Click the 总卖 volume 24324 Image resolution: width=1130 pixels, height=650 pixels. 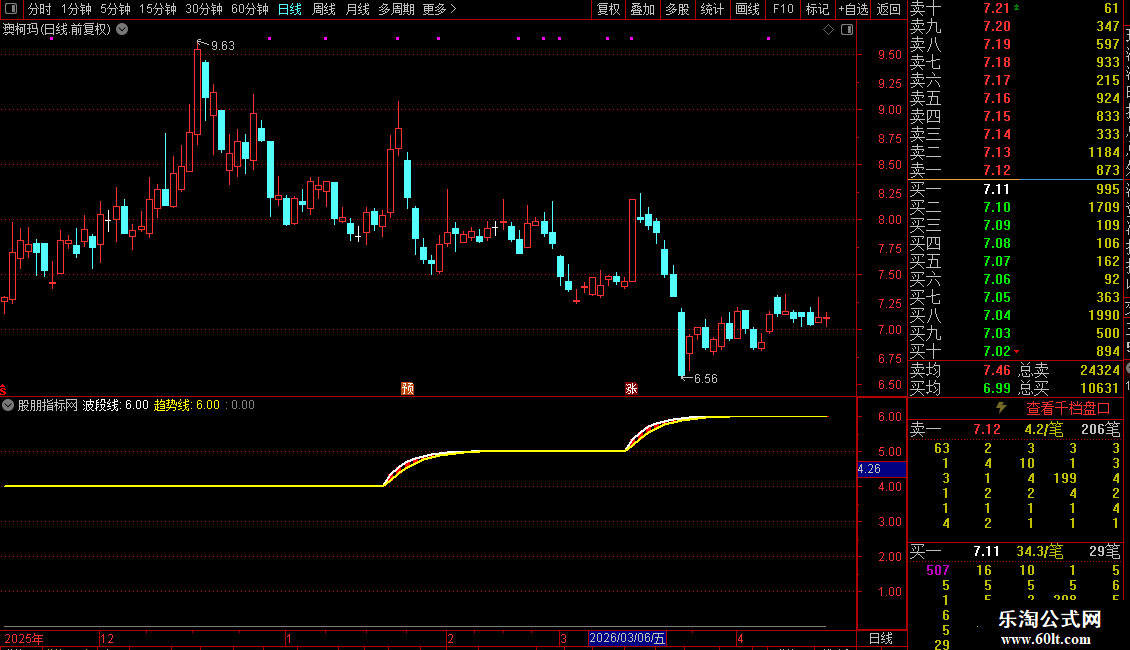click(1100, 370)
